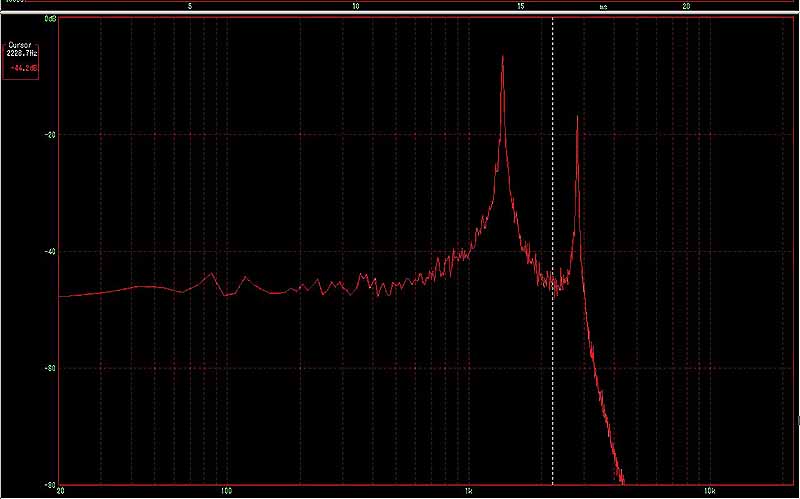
Task: Click the ms unit label on time ruler
Action: [603, 6]
